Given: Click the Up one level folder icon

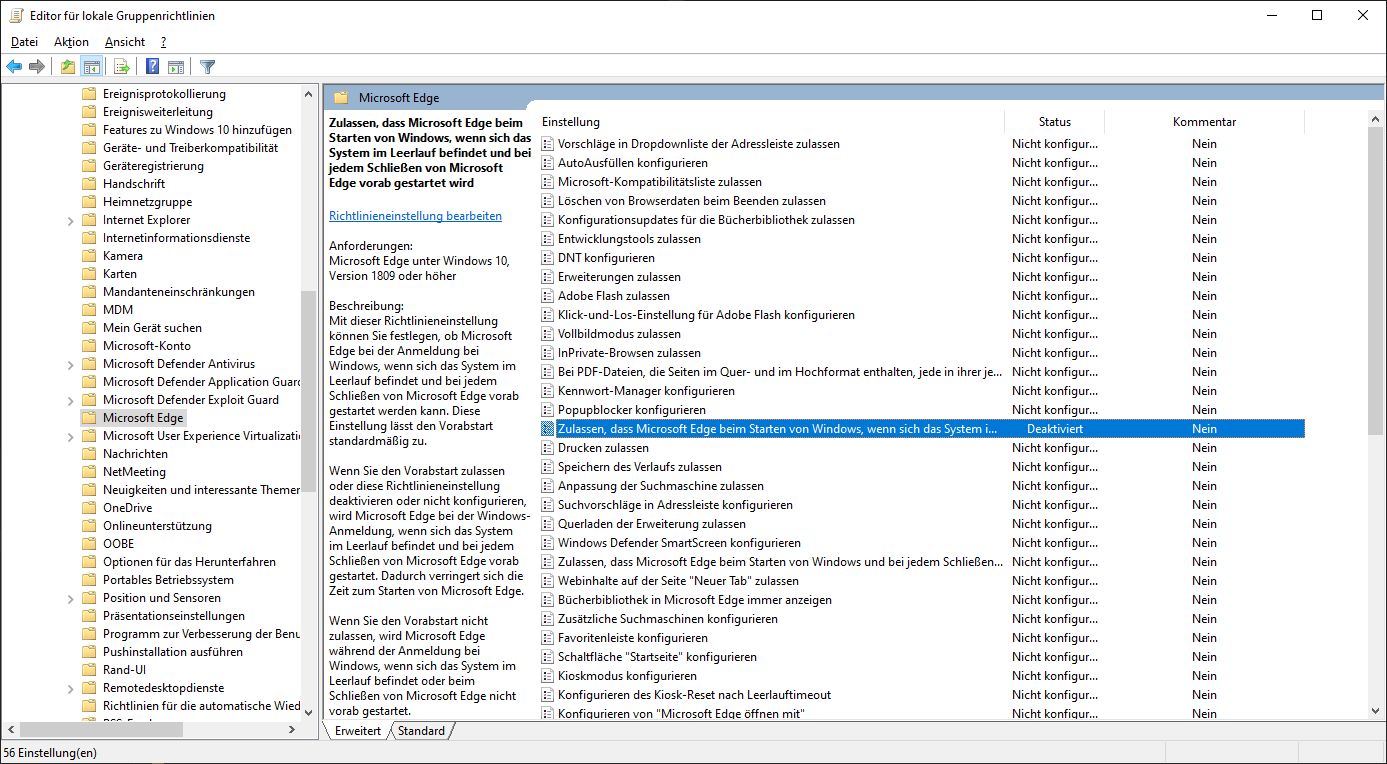Looking at the screenshot, I should click(x=68, y=67).
